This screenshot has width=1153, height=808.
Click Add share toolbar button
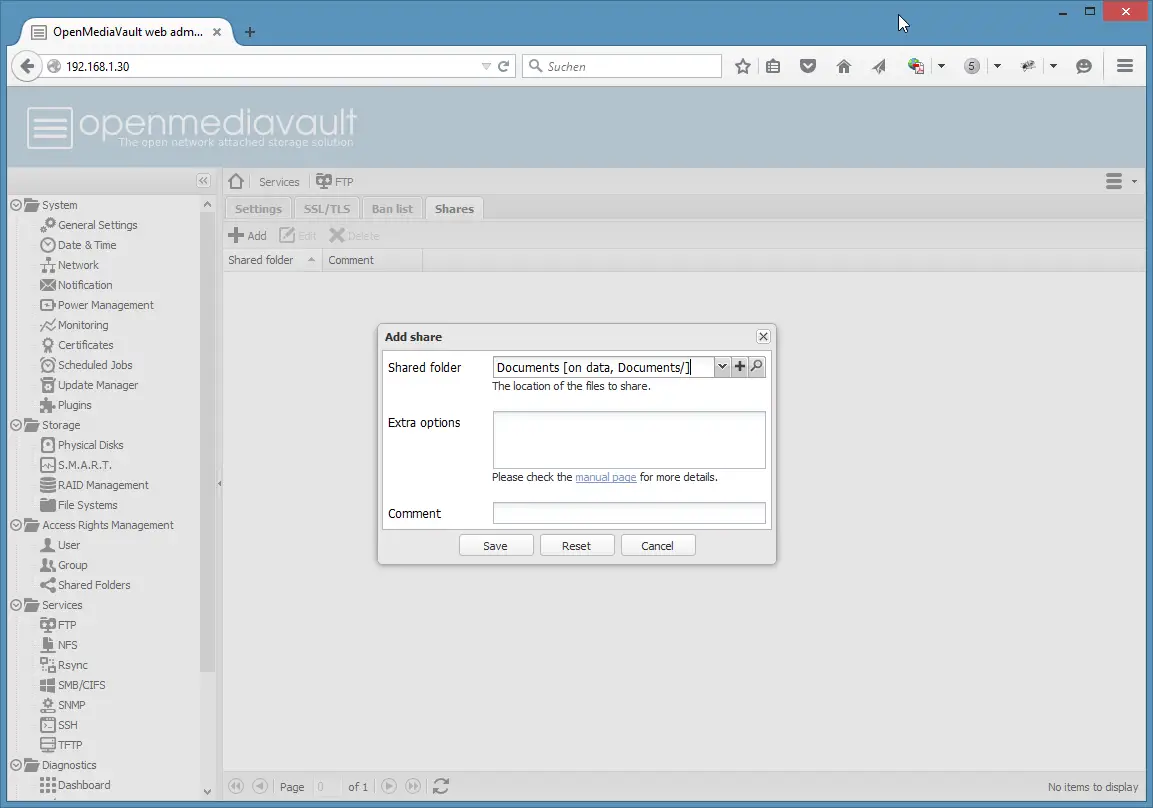[247, 235]
